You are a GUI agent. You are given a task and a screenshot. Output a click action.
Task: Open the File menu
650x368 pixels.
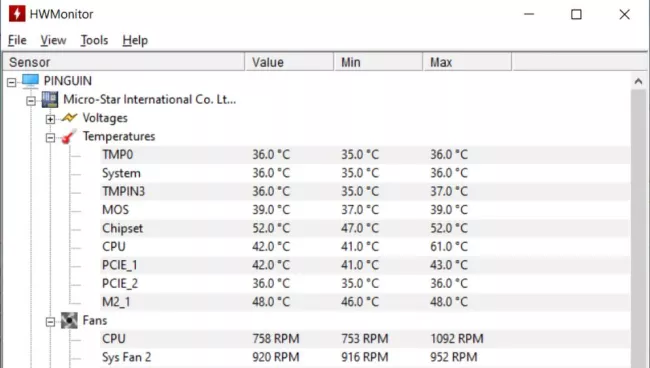pyautogui.click(x=17, y=40)
